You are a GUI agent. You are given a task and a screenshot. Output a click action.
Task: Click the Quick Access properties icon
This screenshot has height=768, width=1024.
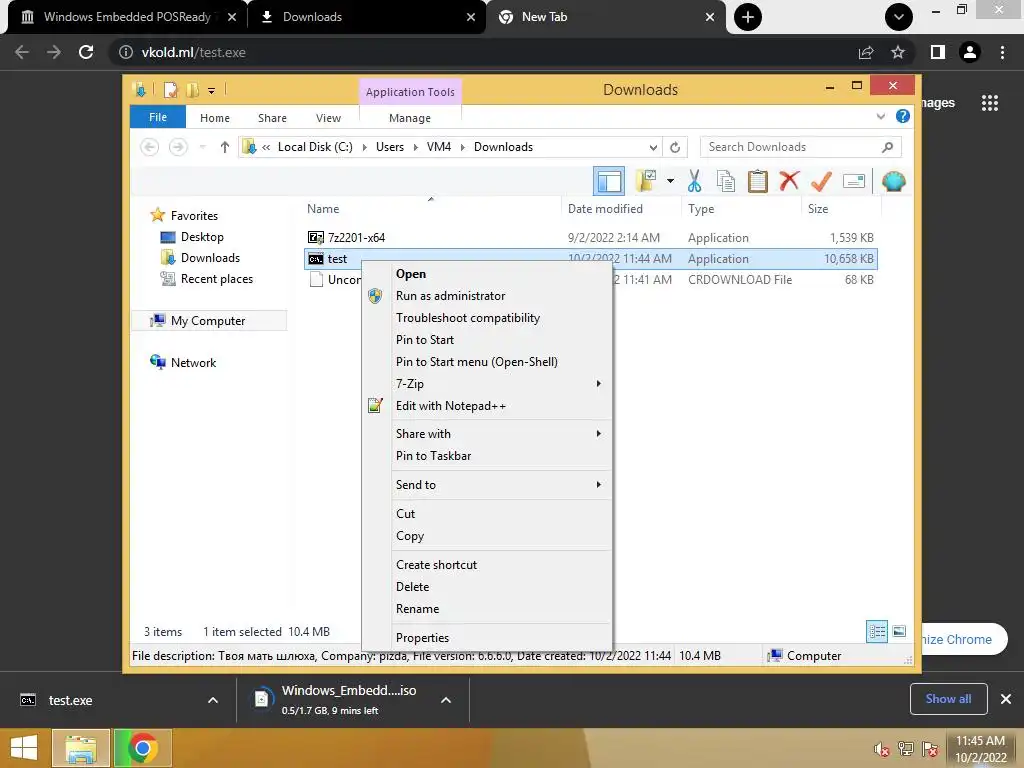click(x=170, y=90)
